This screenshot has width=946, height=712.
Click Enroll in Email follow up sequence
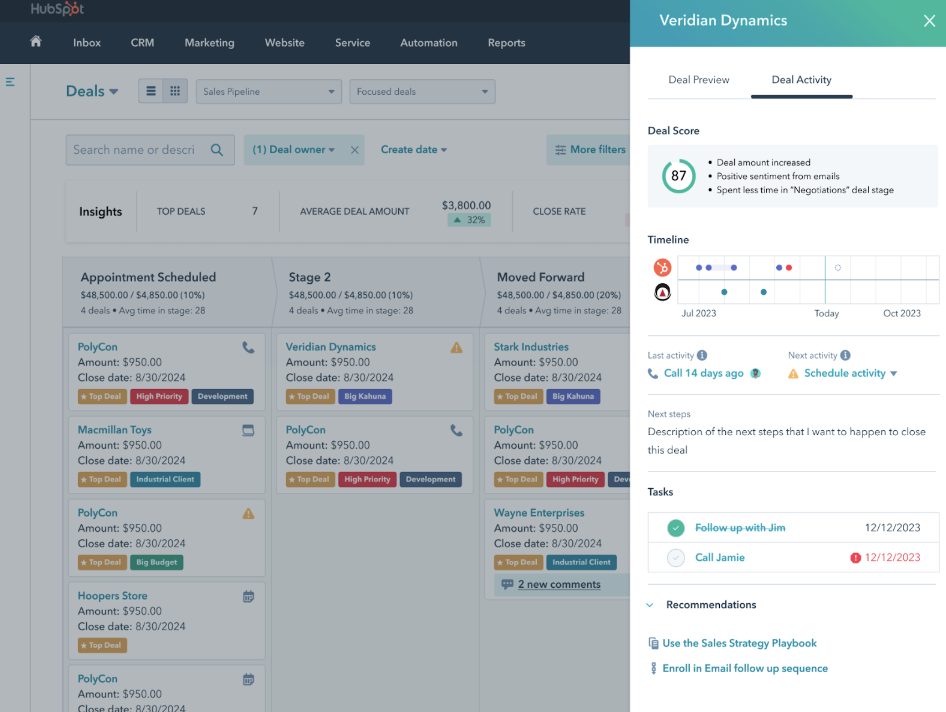pyautogui.click(x=745, y=668)
